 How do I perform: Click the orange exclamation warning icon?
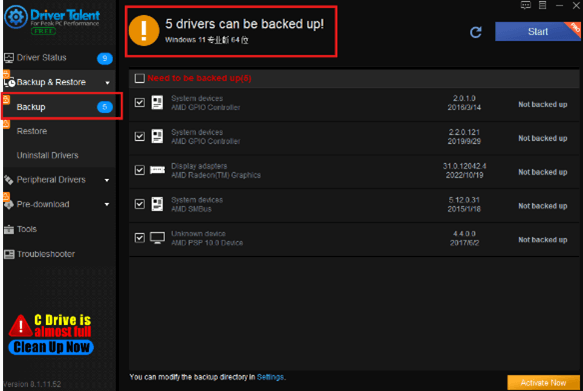[144, 30]
